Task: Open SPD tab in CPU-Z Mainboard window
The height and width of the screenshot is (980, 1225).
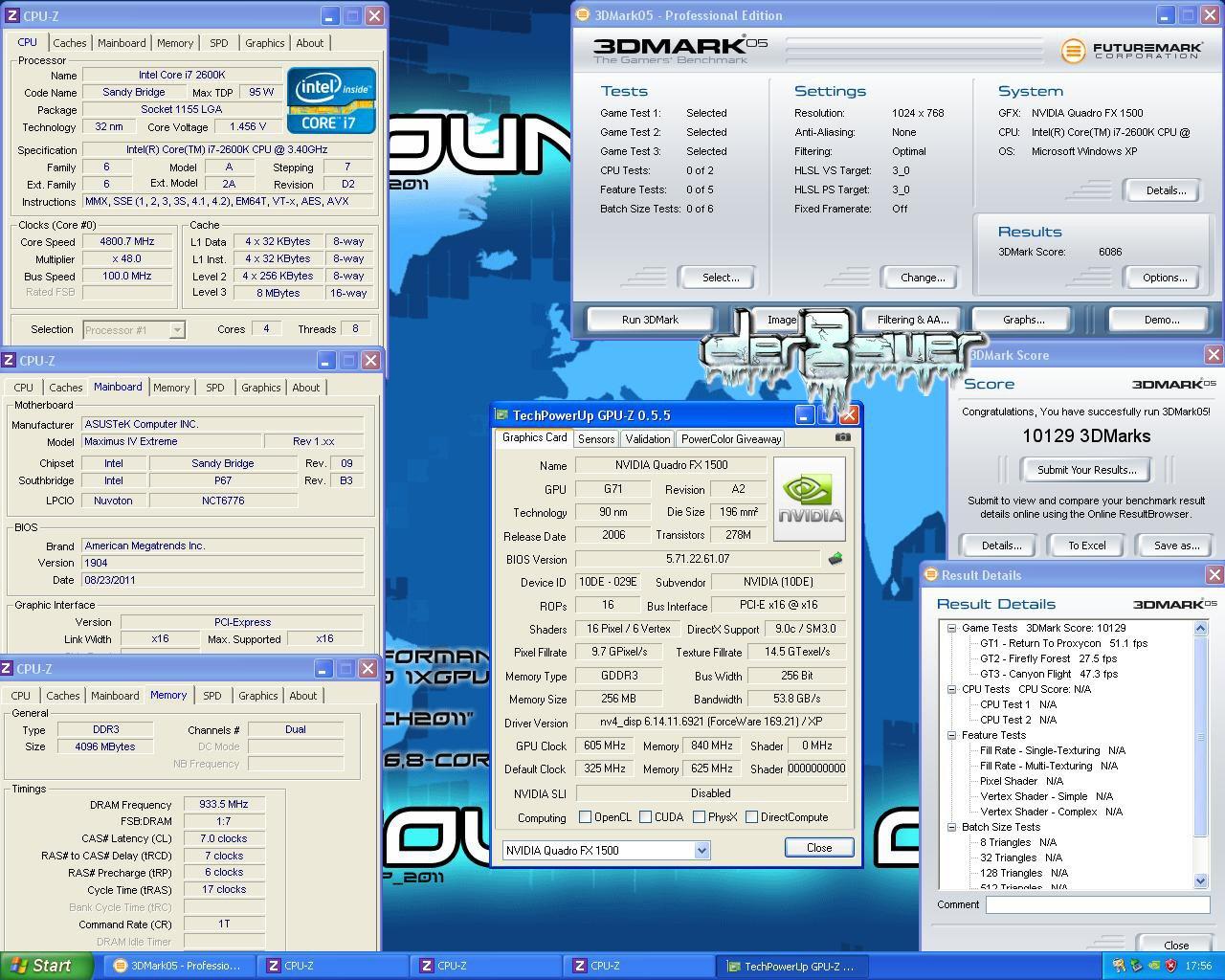Action: point(215,388)
